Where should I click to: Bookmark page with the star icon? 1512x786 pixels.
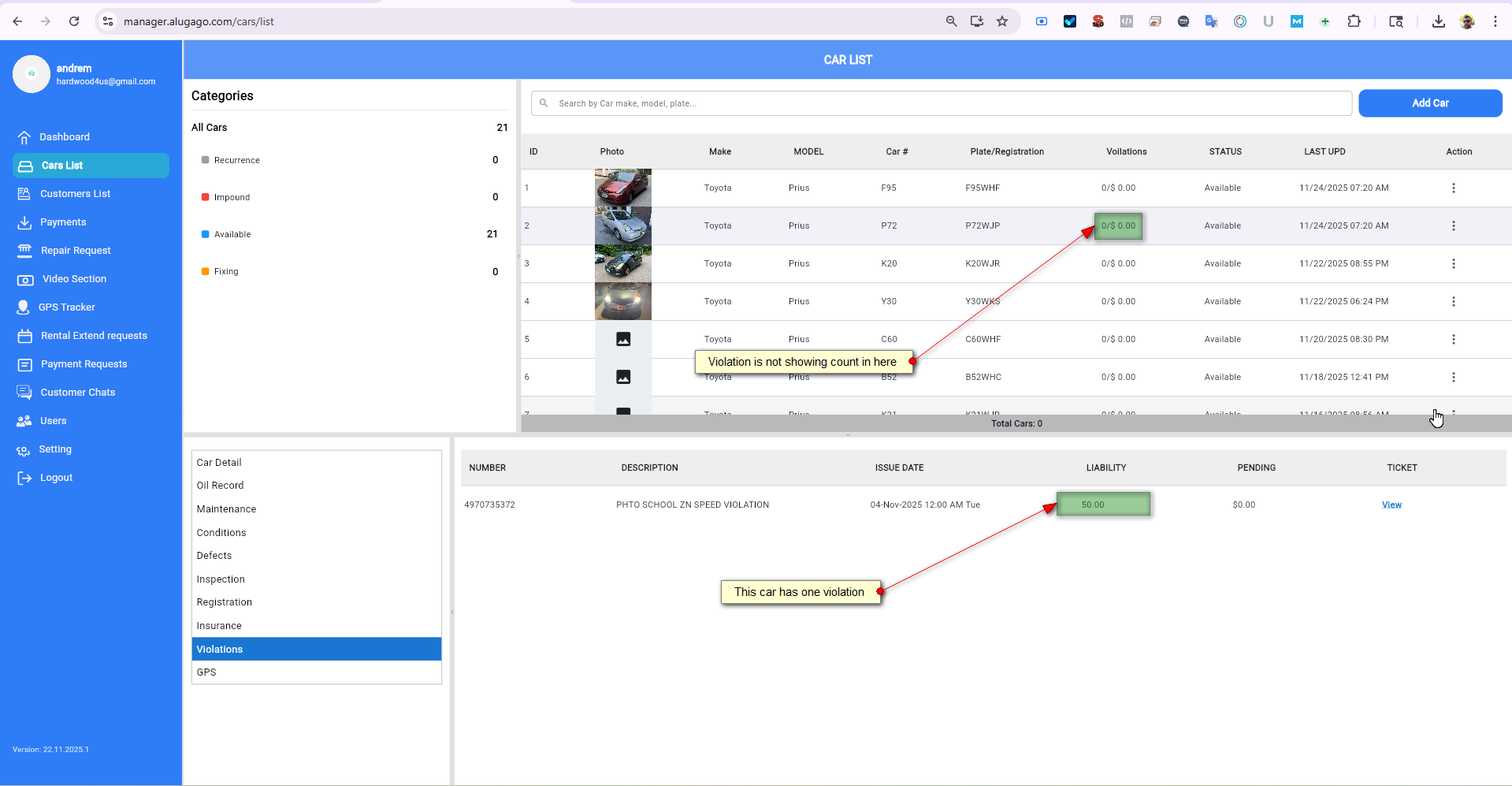point(1002,21)
